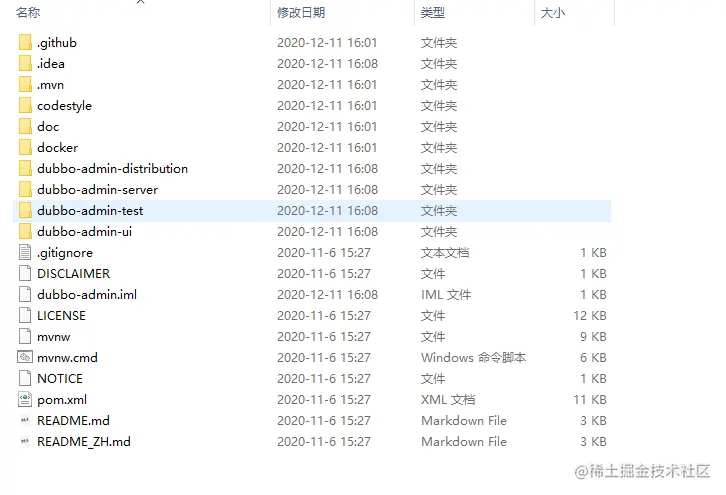Sort by the 修改日期 column header
The height and width of the screenshot is (495, 726).
tap(301, 13)
